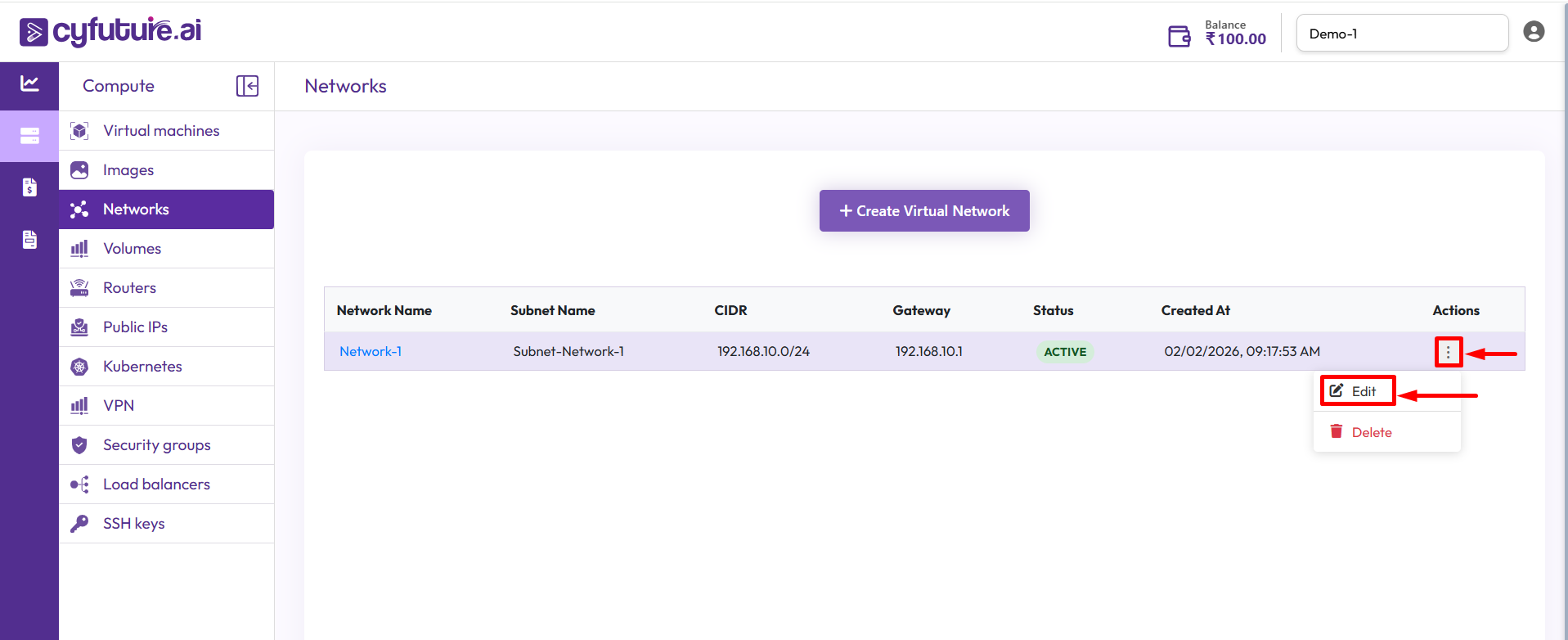
Task: Select Load balancers in the sidebar
Action: click(156, 485)
